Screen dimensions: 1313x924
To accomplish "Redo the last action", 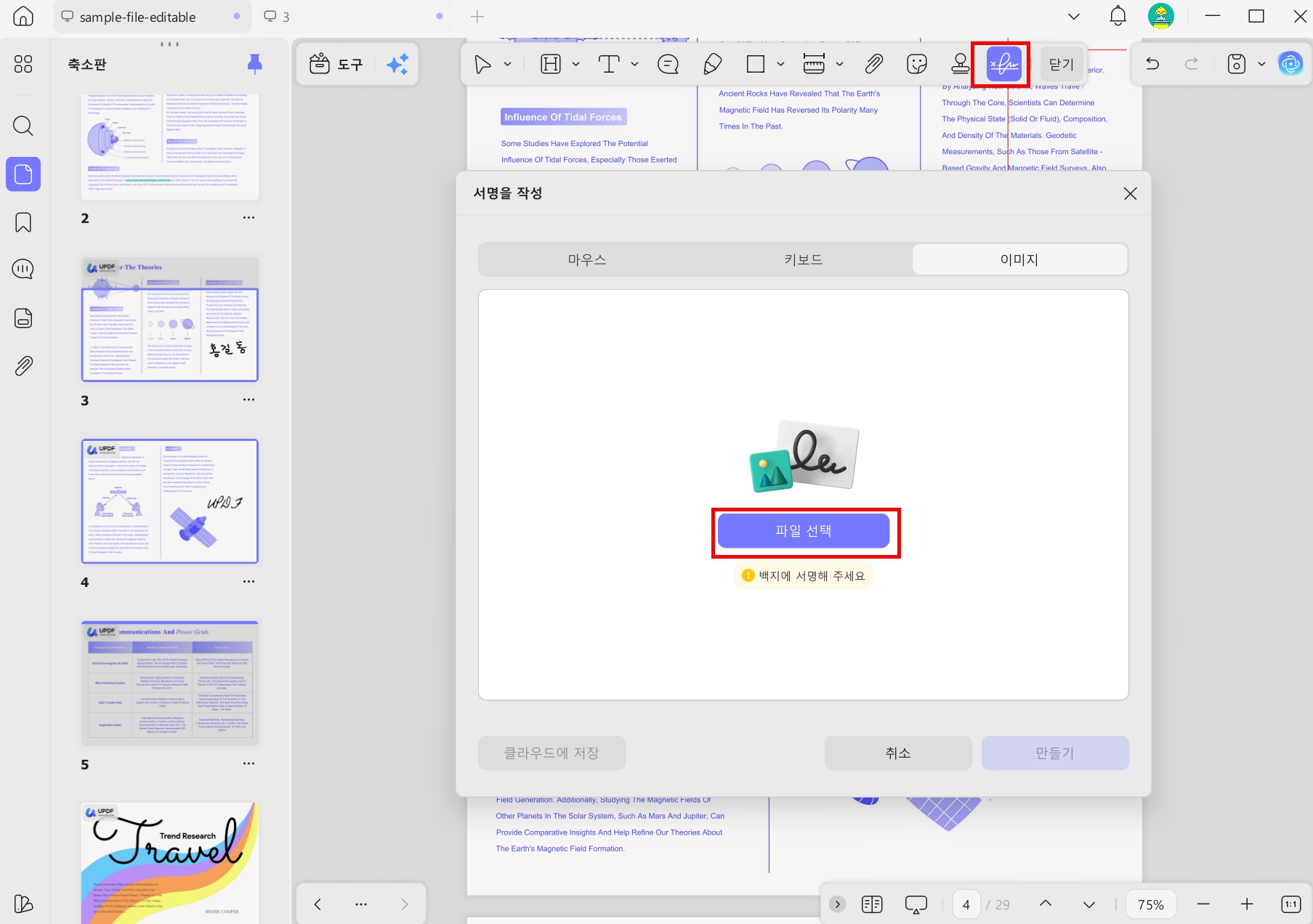I will pos(1192,64).
